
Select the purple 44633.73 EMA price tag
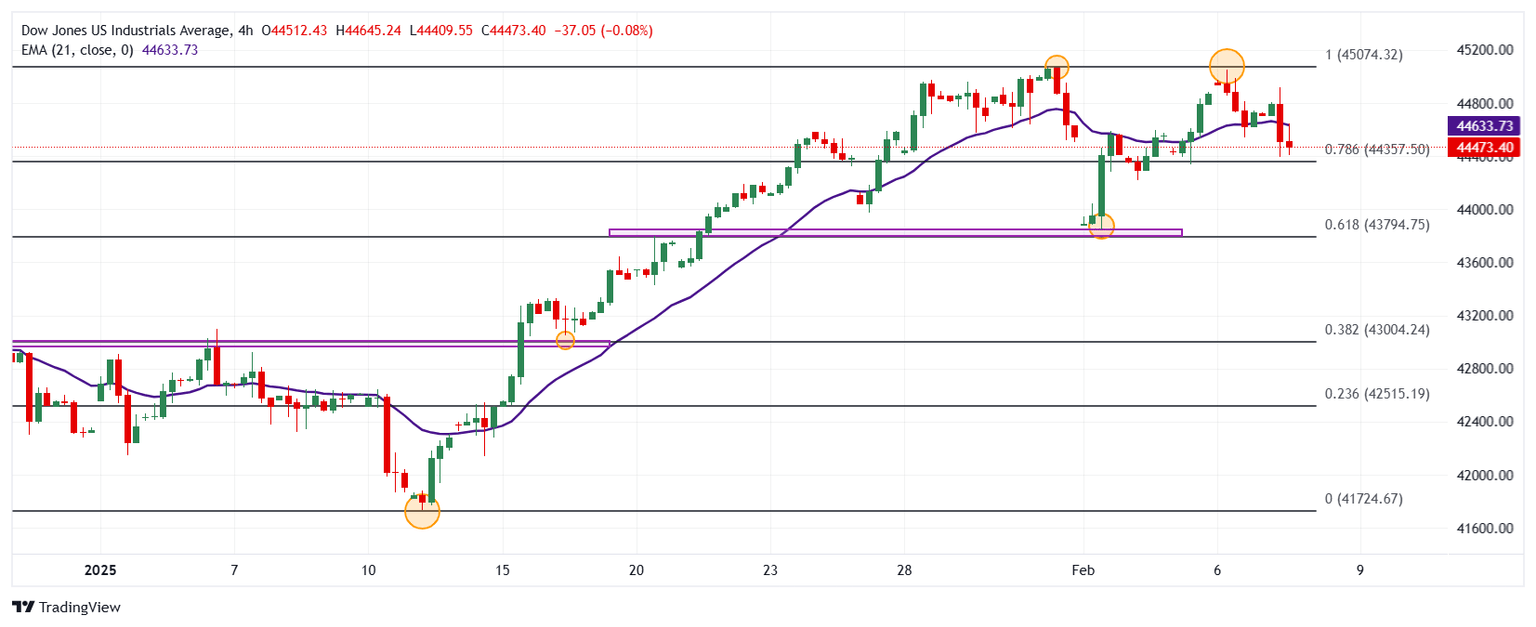click(1483, 127)
